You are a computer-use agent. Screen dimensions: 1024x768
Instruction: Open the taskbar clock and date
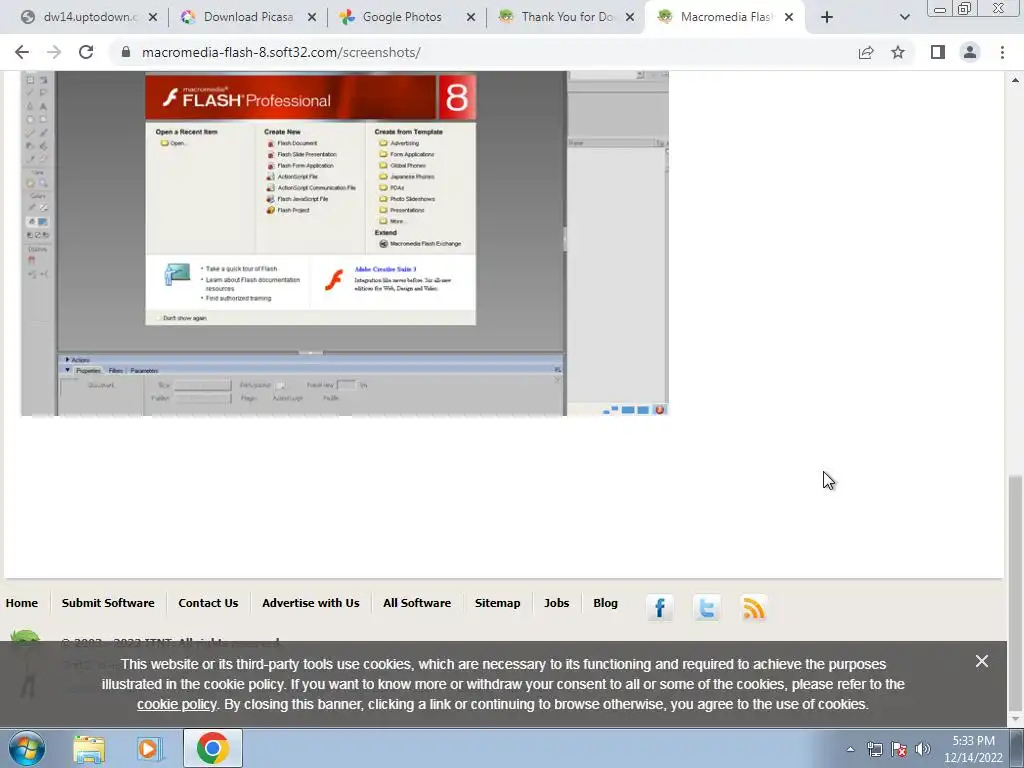(x=973, y=749)
